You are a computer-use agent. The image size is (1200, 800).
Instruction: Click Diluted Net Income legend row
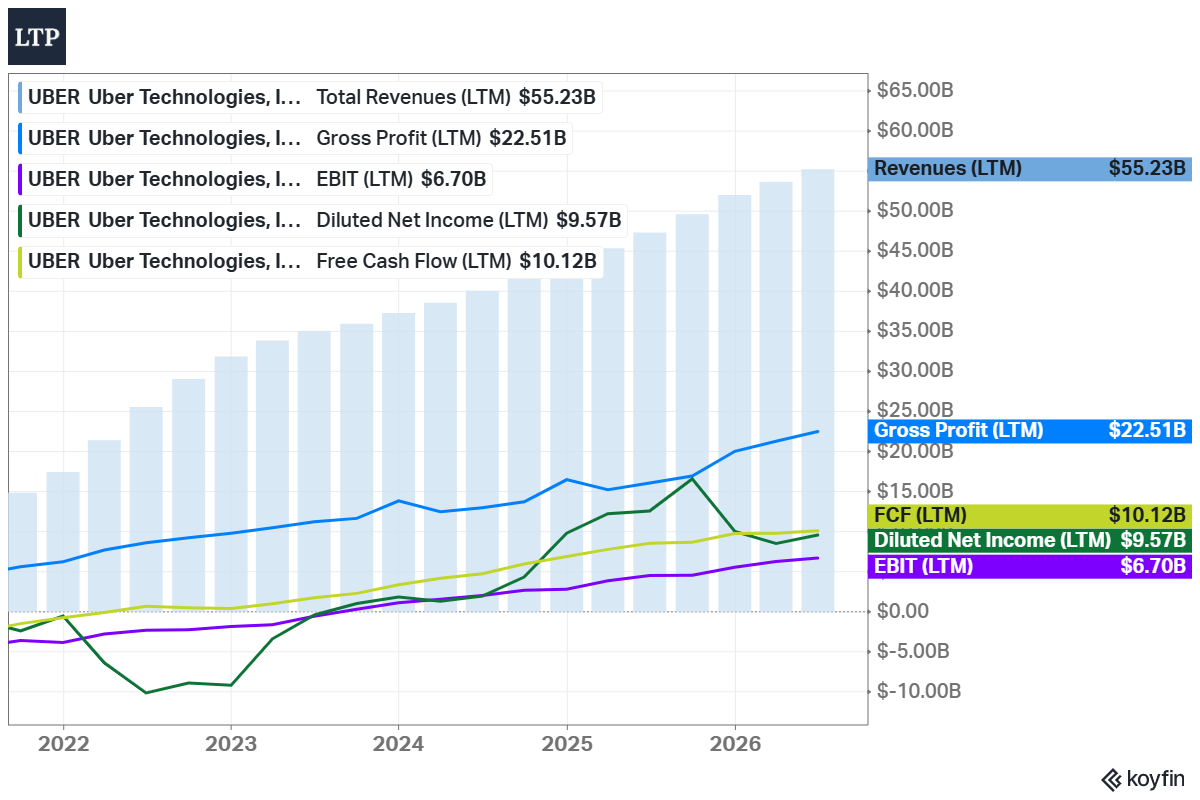324,220
